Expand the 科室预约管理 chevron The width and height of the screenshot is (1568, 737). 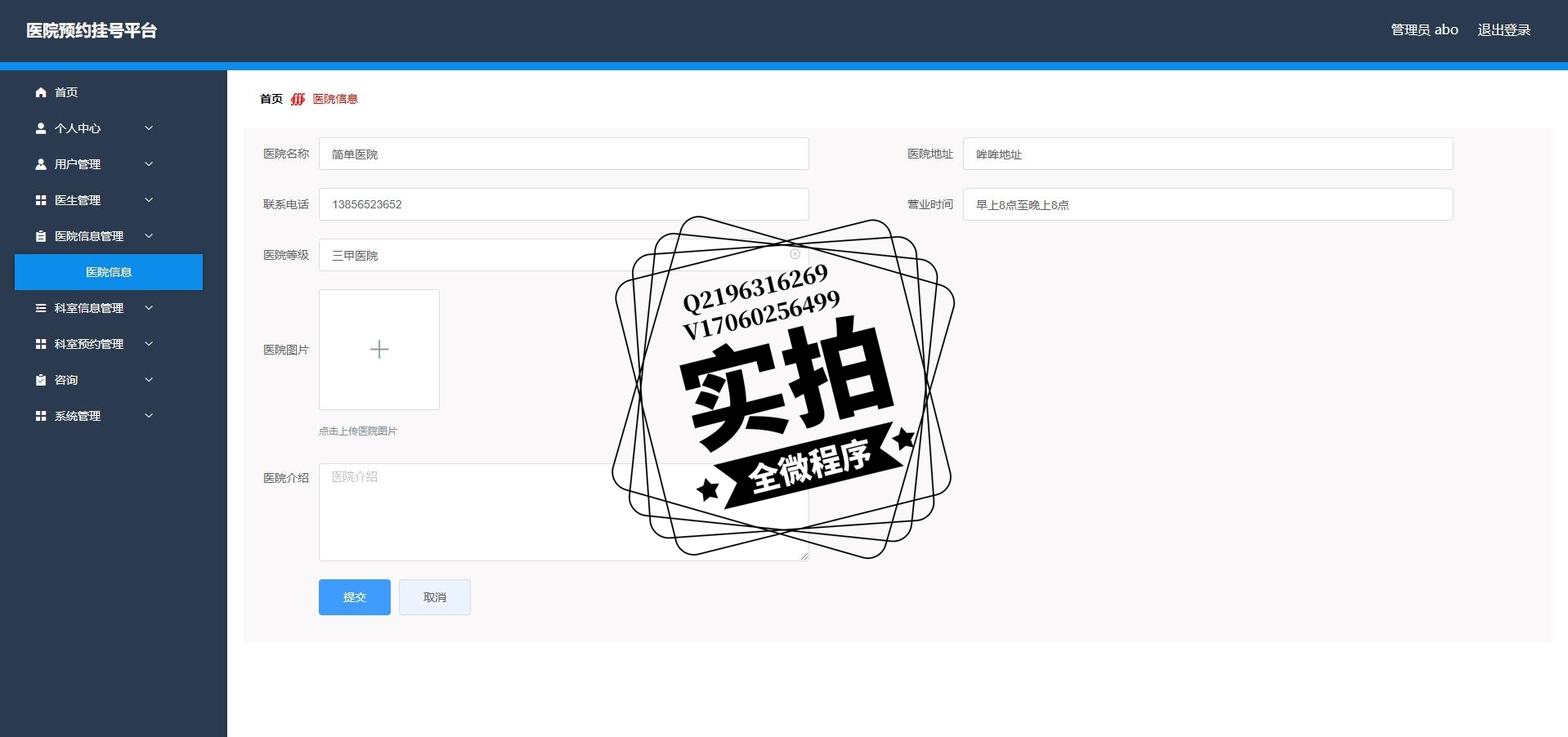click(149, 344)
